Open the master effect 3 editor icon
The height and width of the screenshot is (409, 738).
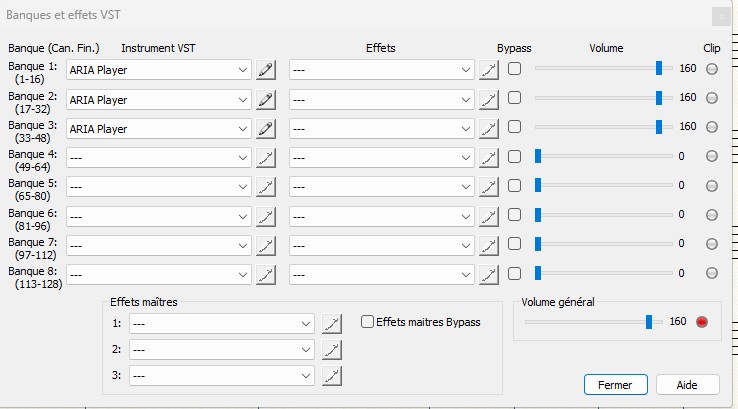click(332, 375)
